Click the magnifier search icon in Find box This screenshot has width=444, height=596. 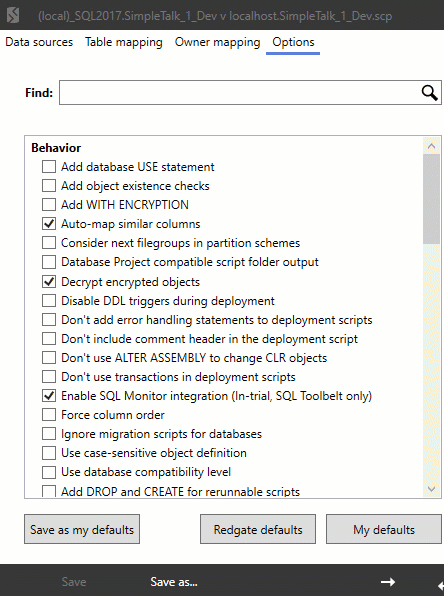click(x=429, y=92)
